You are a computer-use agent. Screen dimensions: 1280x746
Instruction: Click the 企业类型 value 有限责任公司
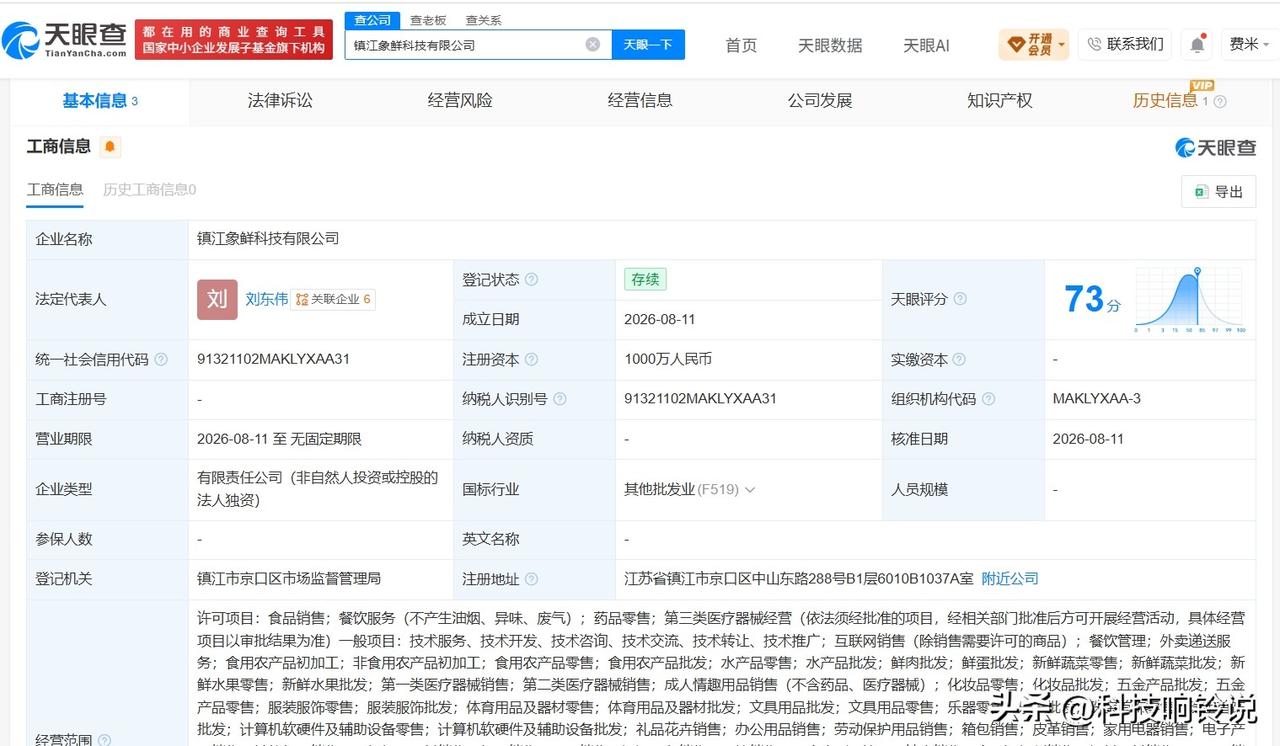point(318,489)
